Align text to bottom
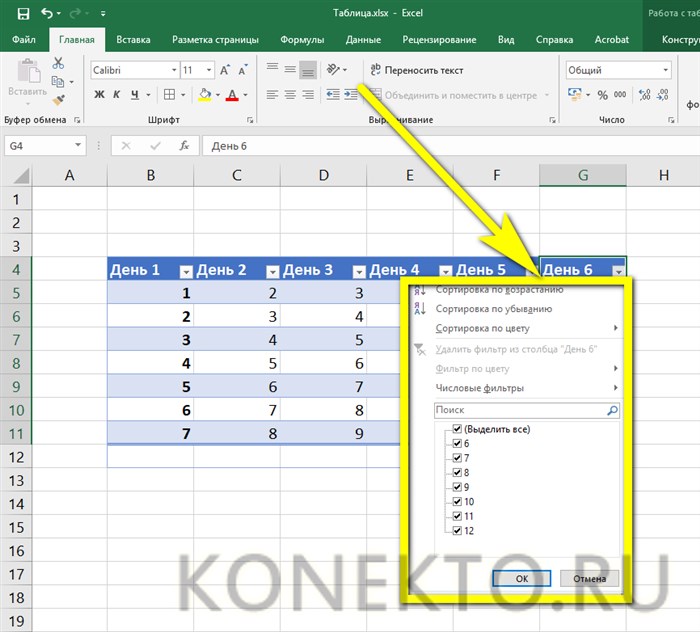700x632 pixels. (308, 69)
